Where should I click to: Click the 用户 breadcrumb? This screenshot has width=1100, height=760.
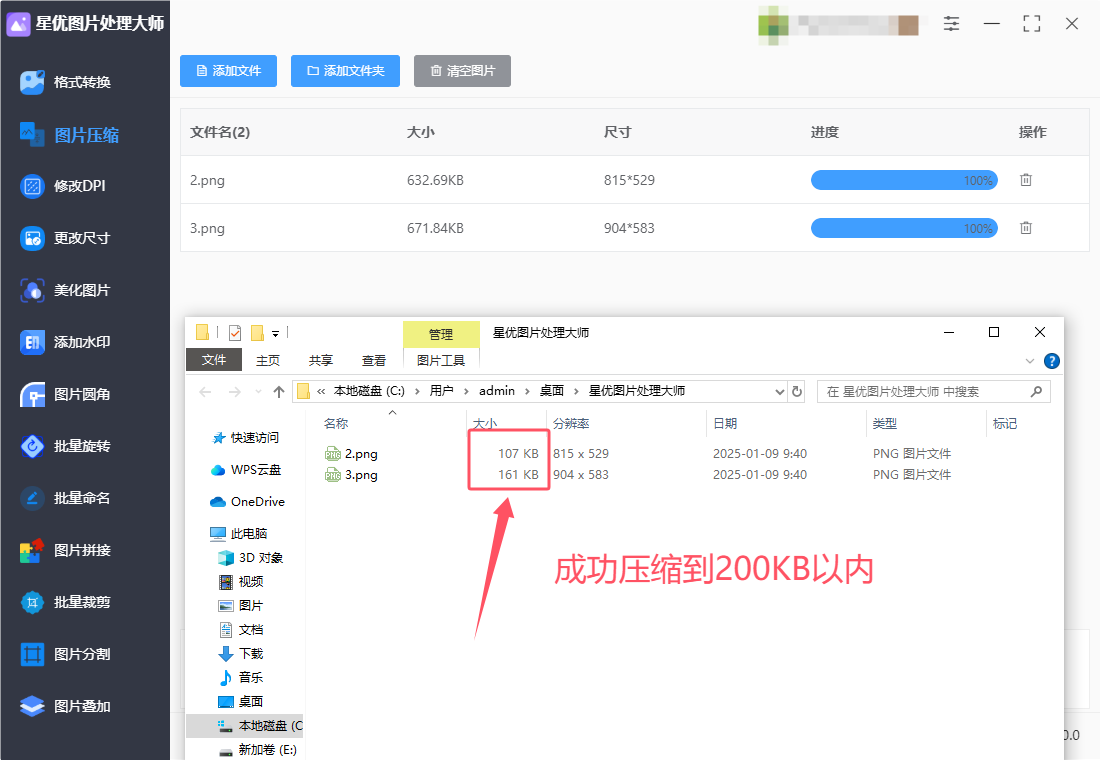click(x=441, y=391)
